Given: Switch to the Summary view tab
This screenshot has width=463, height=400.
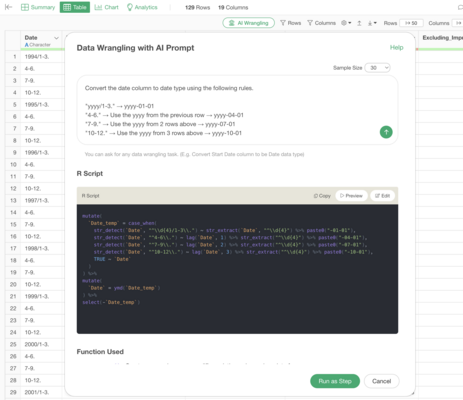Looking at the screenshot, I should click(x=38, y=7).
